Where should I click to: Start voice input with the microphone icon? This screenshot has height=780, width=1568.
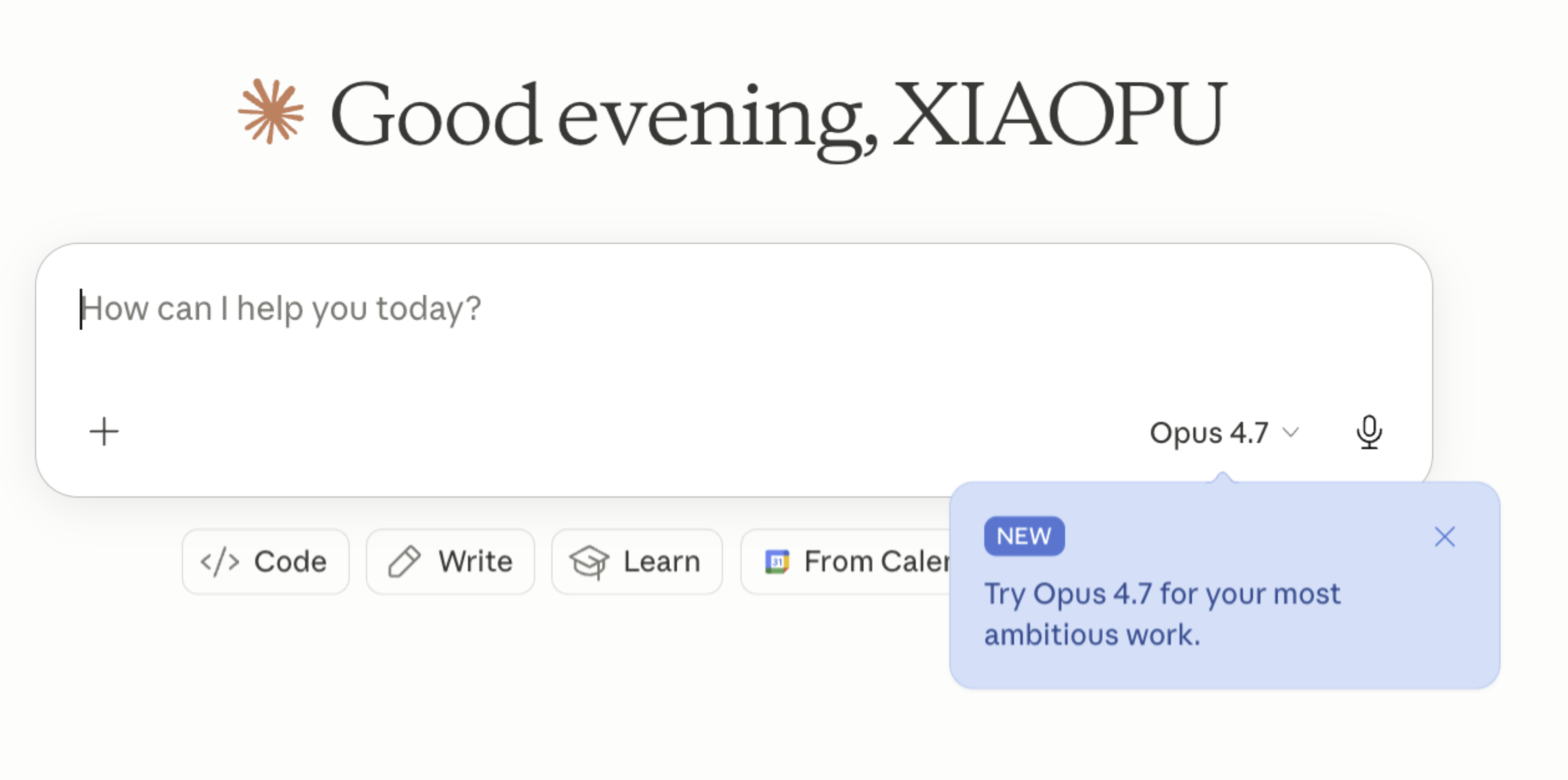click(x=1369, y=432)
